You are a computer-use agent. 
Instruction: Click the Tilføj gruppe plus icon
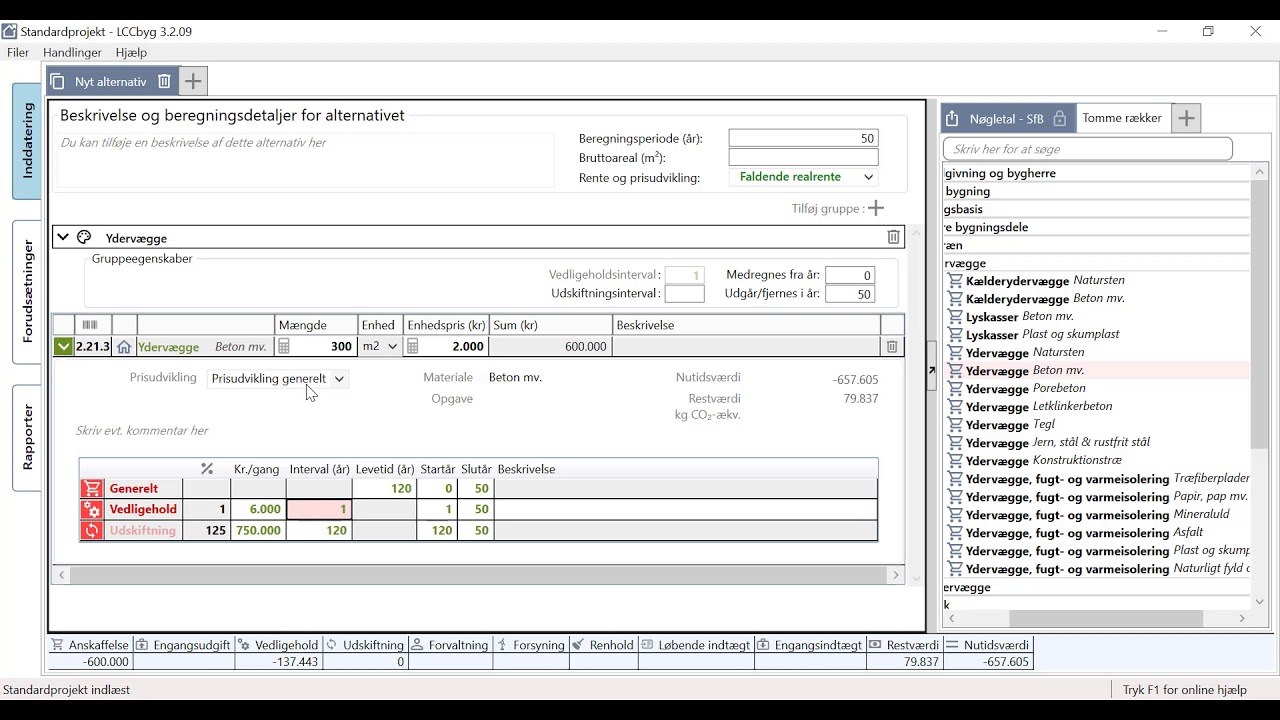(x=876, y=208)
